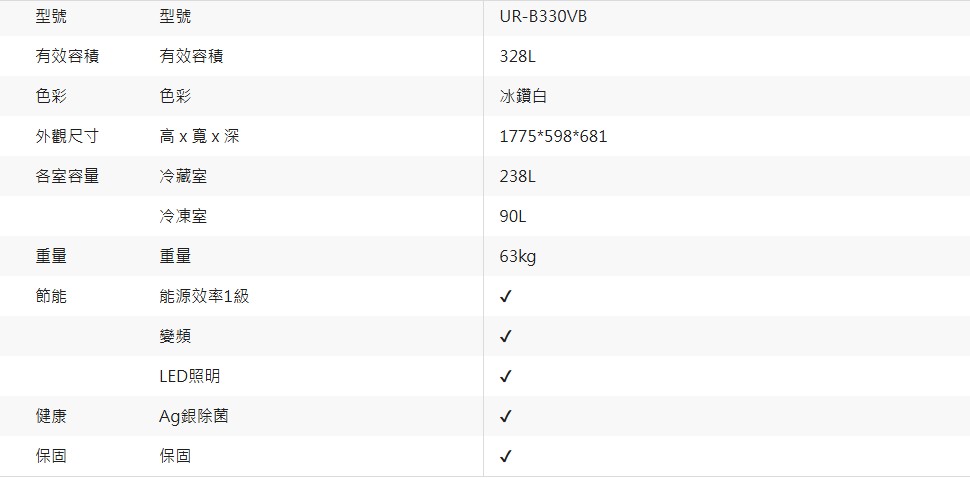Select the 各室容量 category label
The width and height of the screenshot is (970, 478).
point(67,177)
